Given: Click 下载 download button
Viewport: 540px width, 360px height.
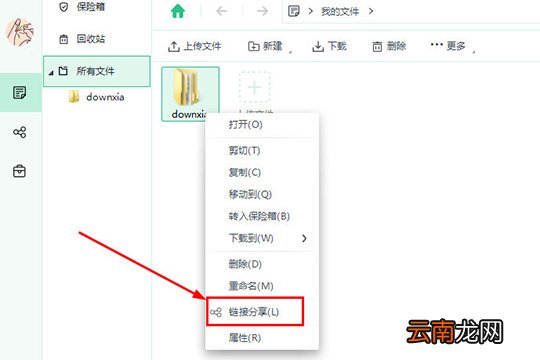Looking at the screenshot, I should pyautogui.click(x=329, y=46).
